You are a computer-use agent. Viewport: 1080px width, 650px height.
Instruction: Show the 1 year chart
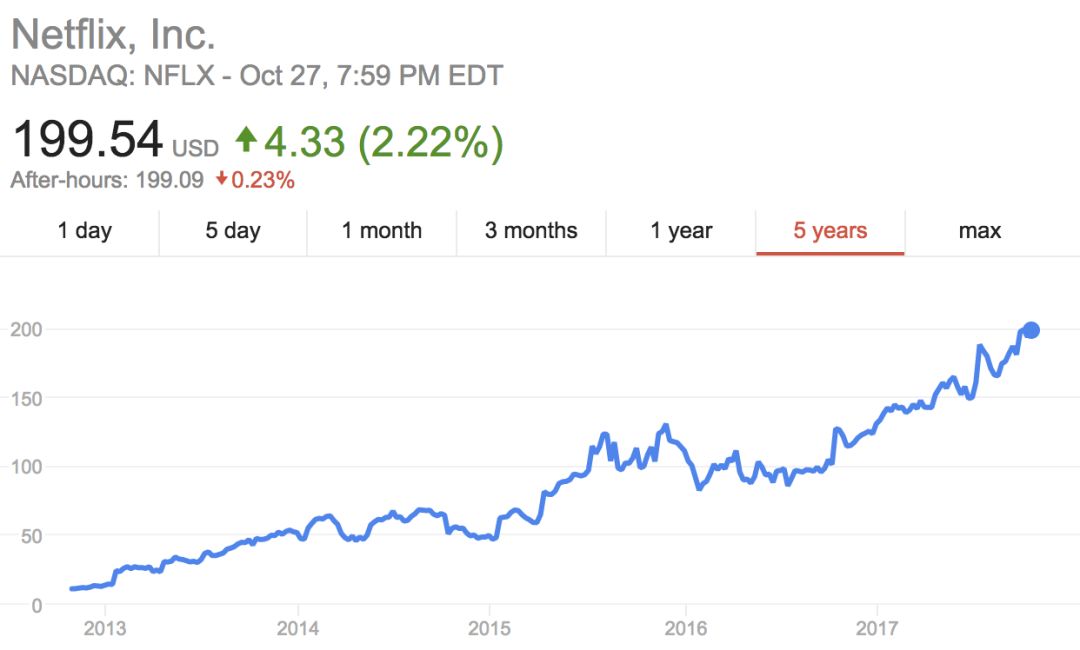coord(681,231)
